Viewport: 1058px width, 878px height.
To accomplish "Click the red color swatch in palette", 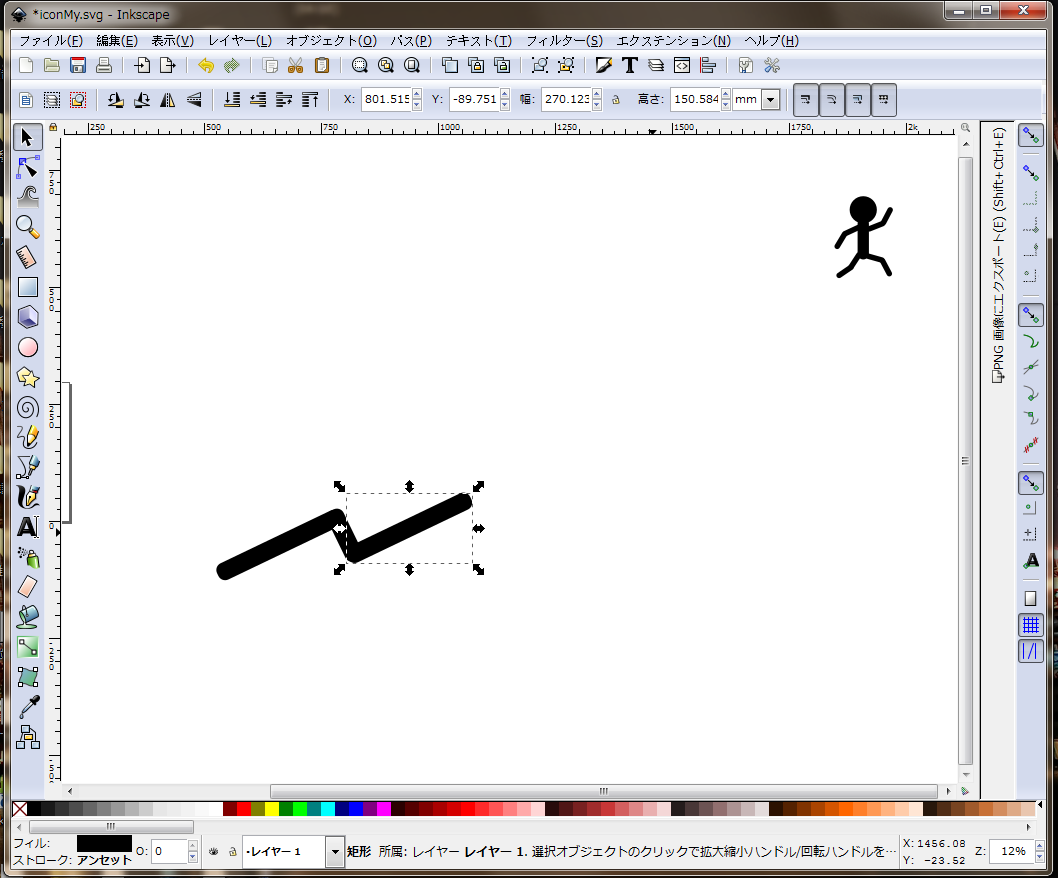I will pyautogui.click(x=244, y=808).
